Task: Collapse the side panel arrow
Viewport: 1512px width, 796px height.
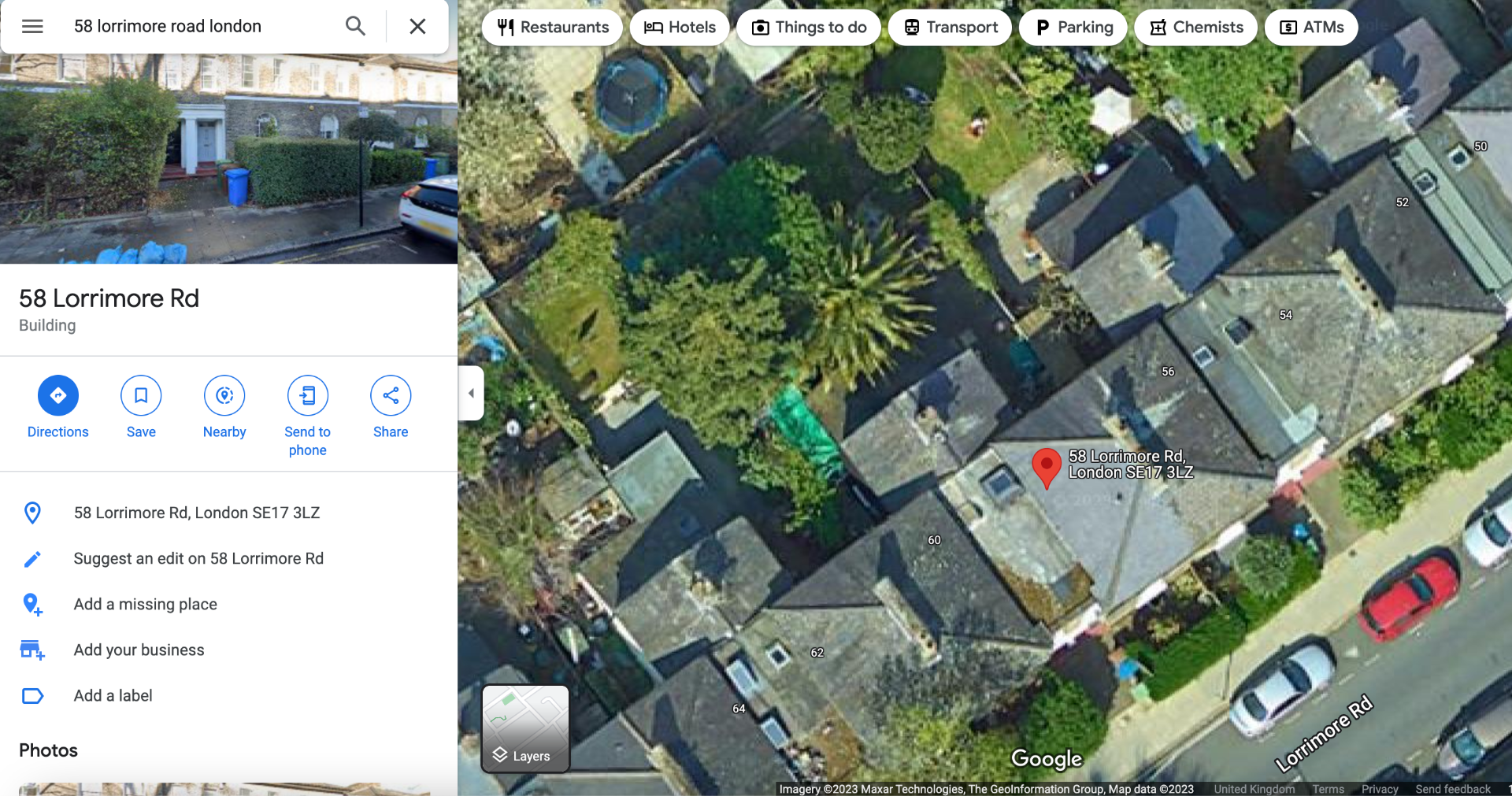Action: point(471,393)
